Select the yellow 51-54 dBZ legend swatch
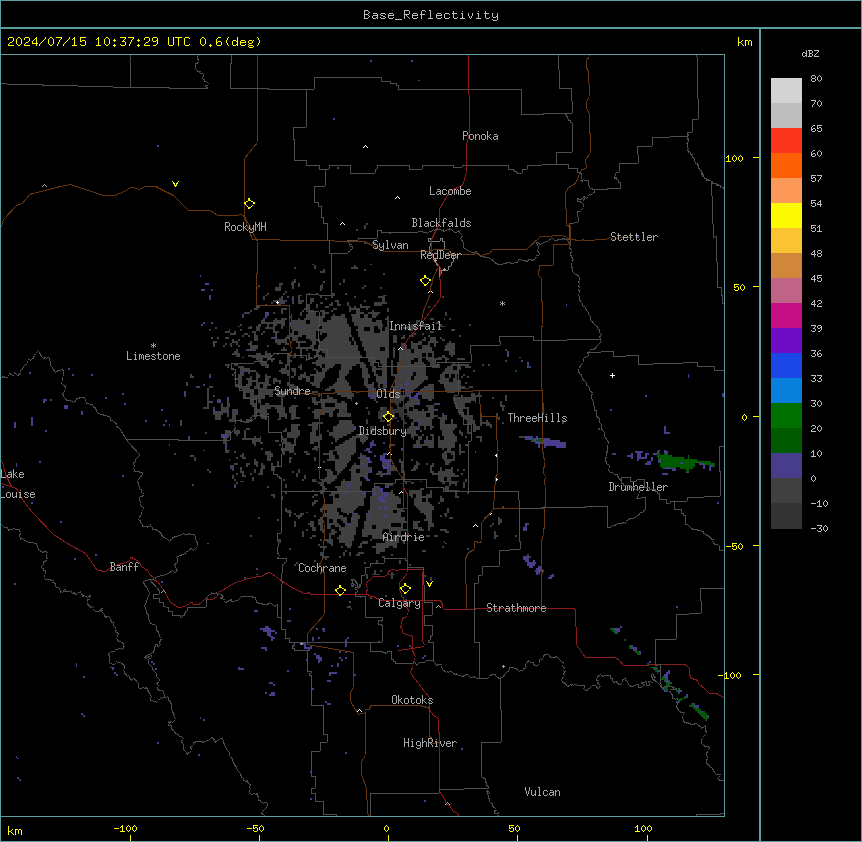This screenshot has height=842, width=862. 786,215
